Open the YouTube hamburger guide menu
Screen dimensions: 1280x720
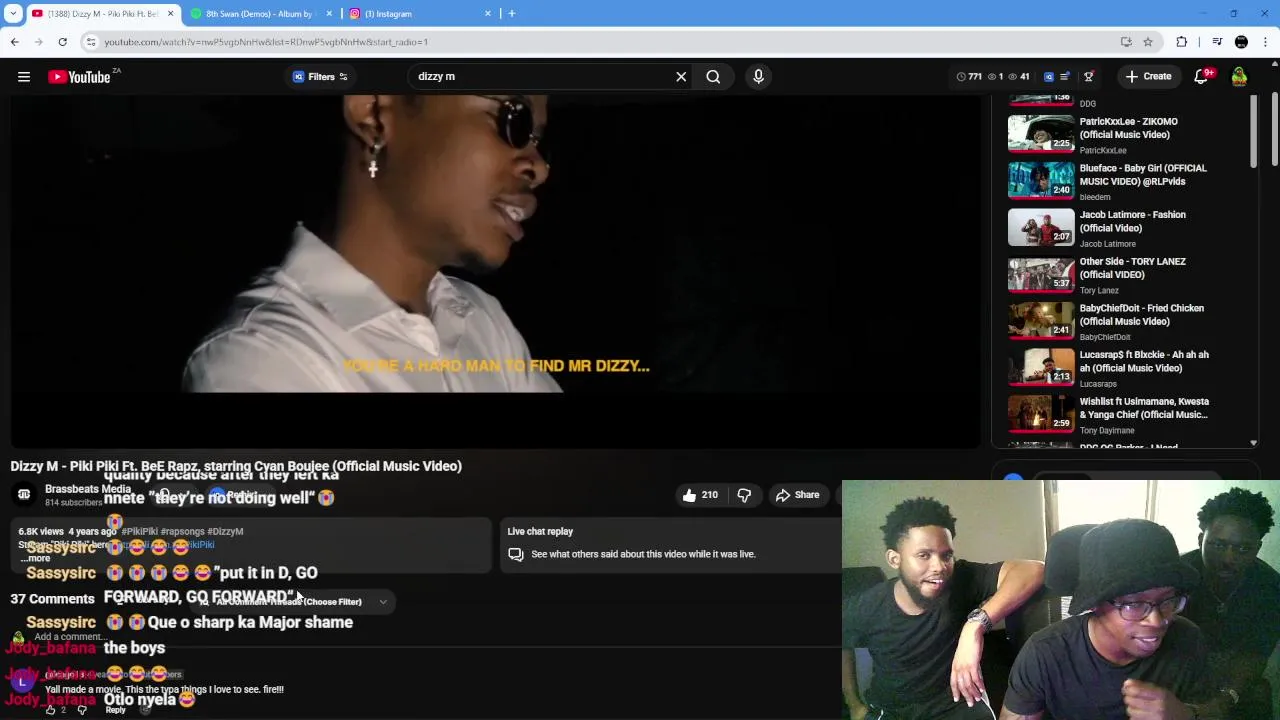coord(24,77)
